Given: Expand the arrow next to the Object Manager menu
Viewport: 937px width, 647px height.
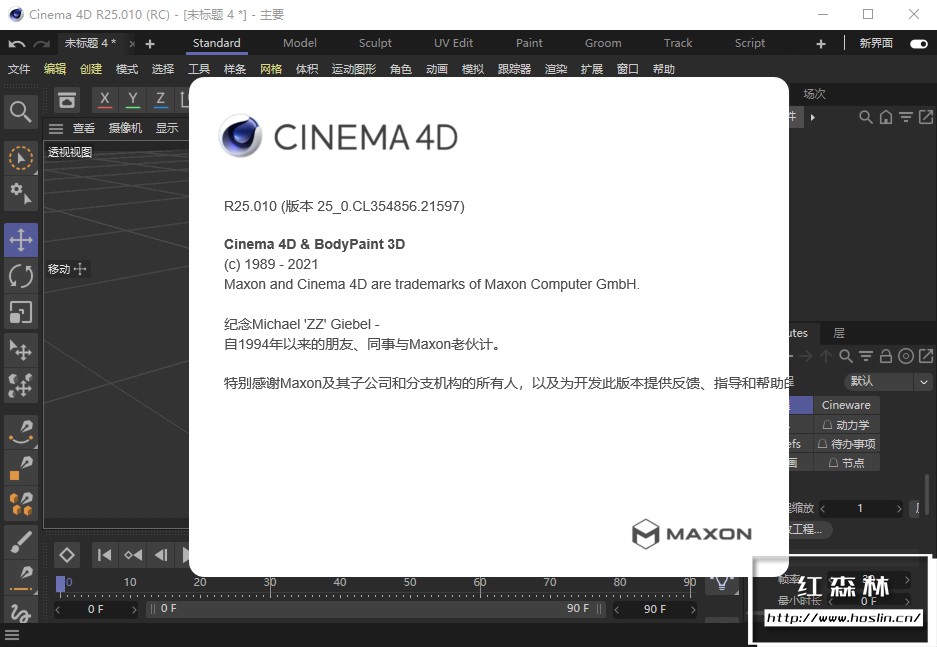Looking at the screenshot, I should (x=813, y=118).
